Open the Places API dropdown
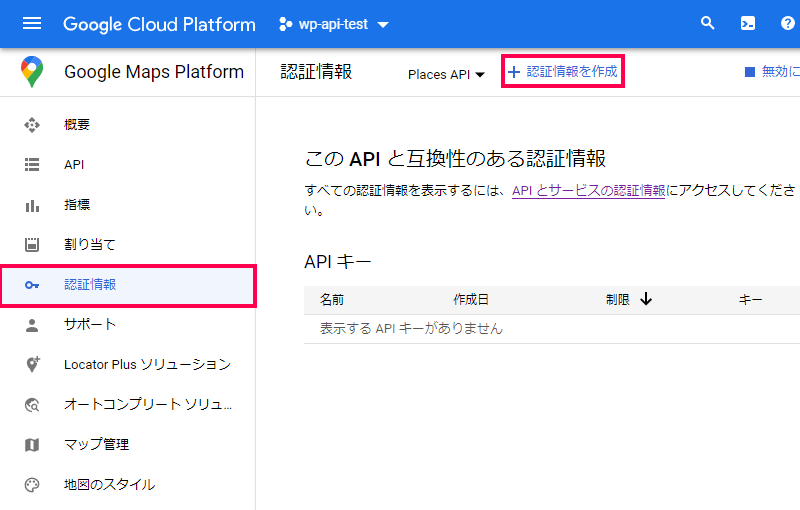This screenshot has height=510, width=800. coord(446,74)
